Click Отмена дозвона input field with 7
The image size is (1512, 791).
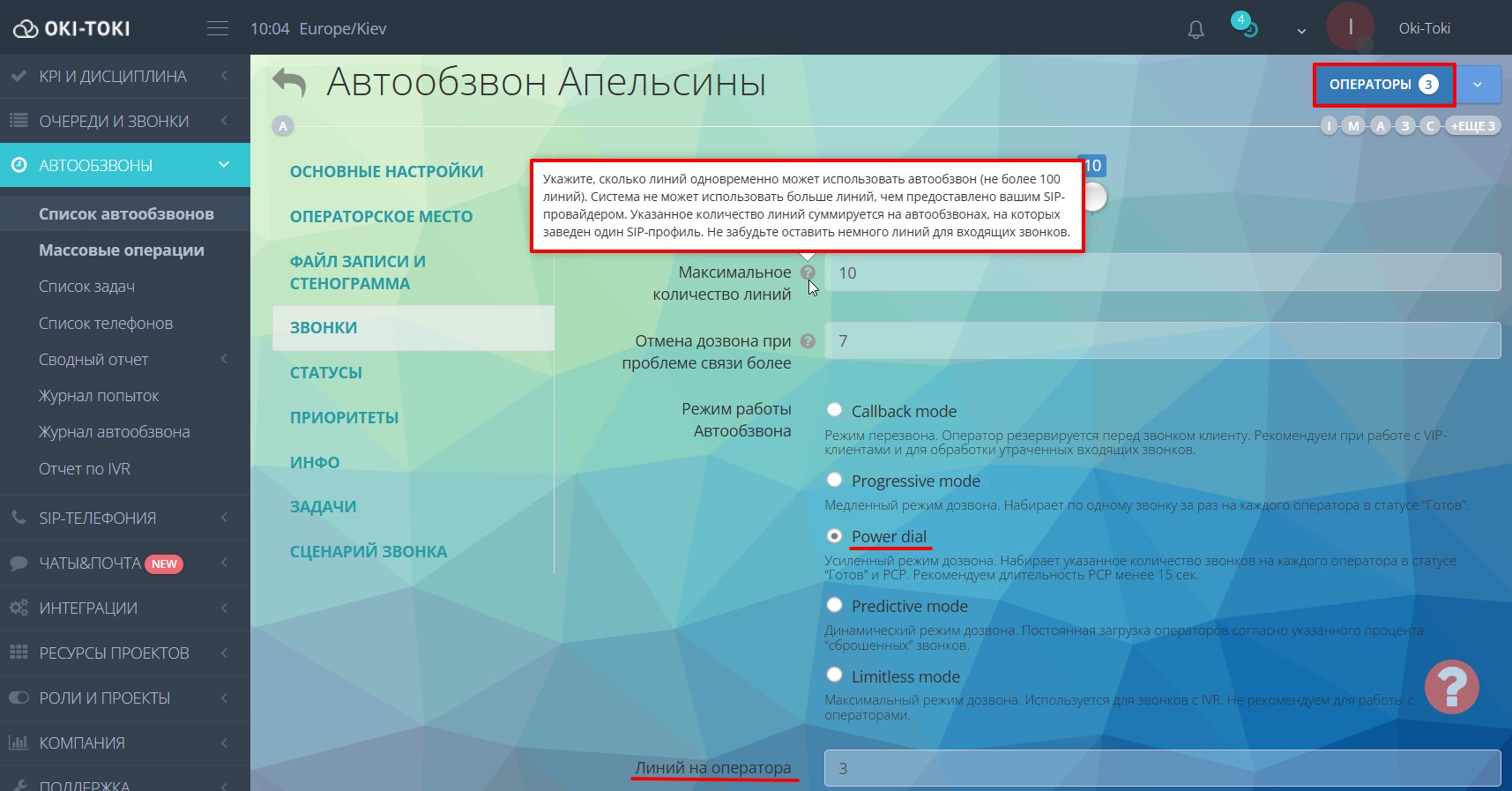(x=1162, y=340)
